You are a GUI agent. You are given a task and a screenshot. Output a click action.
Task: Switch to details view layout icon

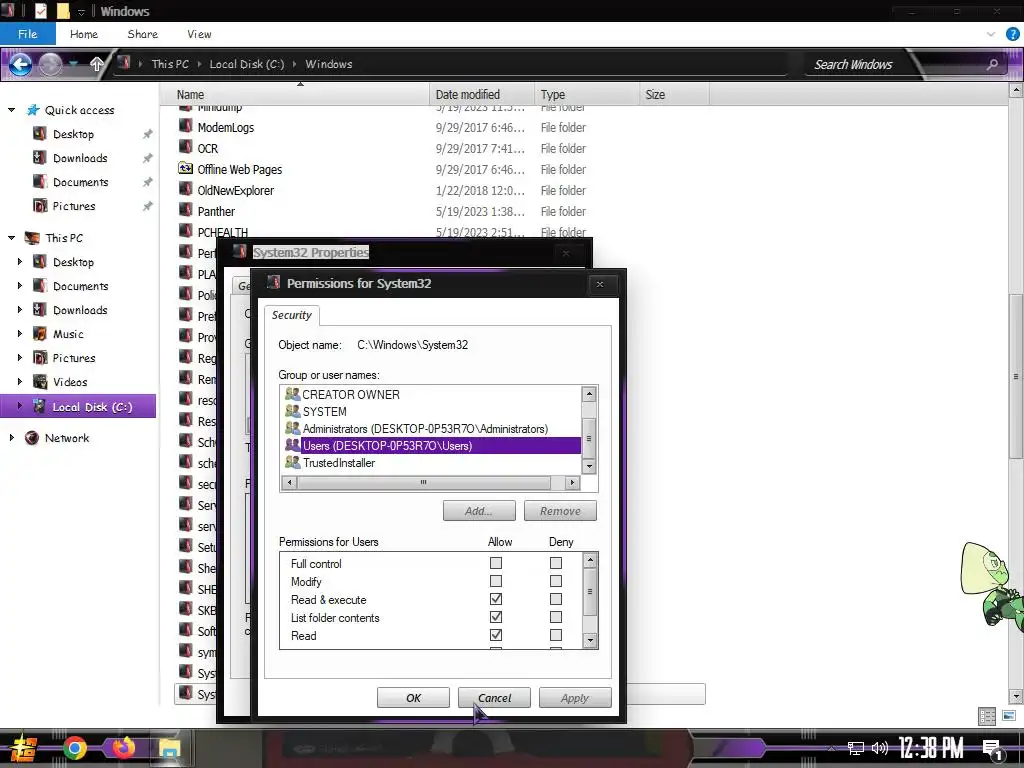987,716
